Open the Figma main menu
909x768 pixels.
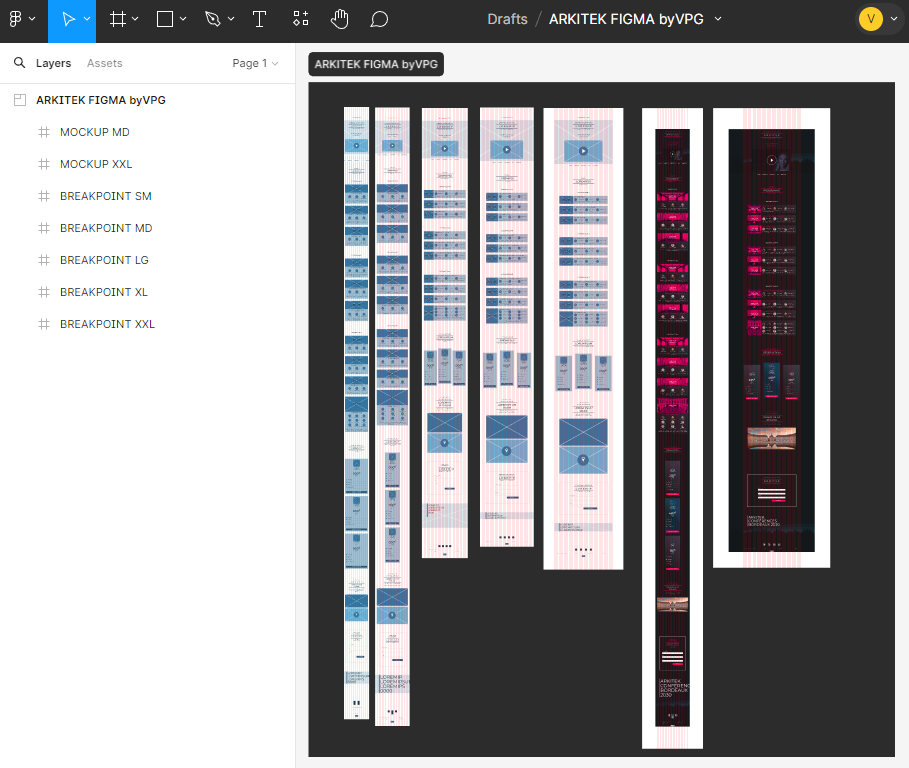tap(21, 19)
